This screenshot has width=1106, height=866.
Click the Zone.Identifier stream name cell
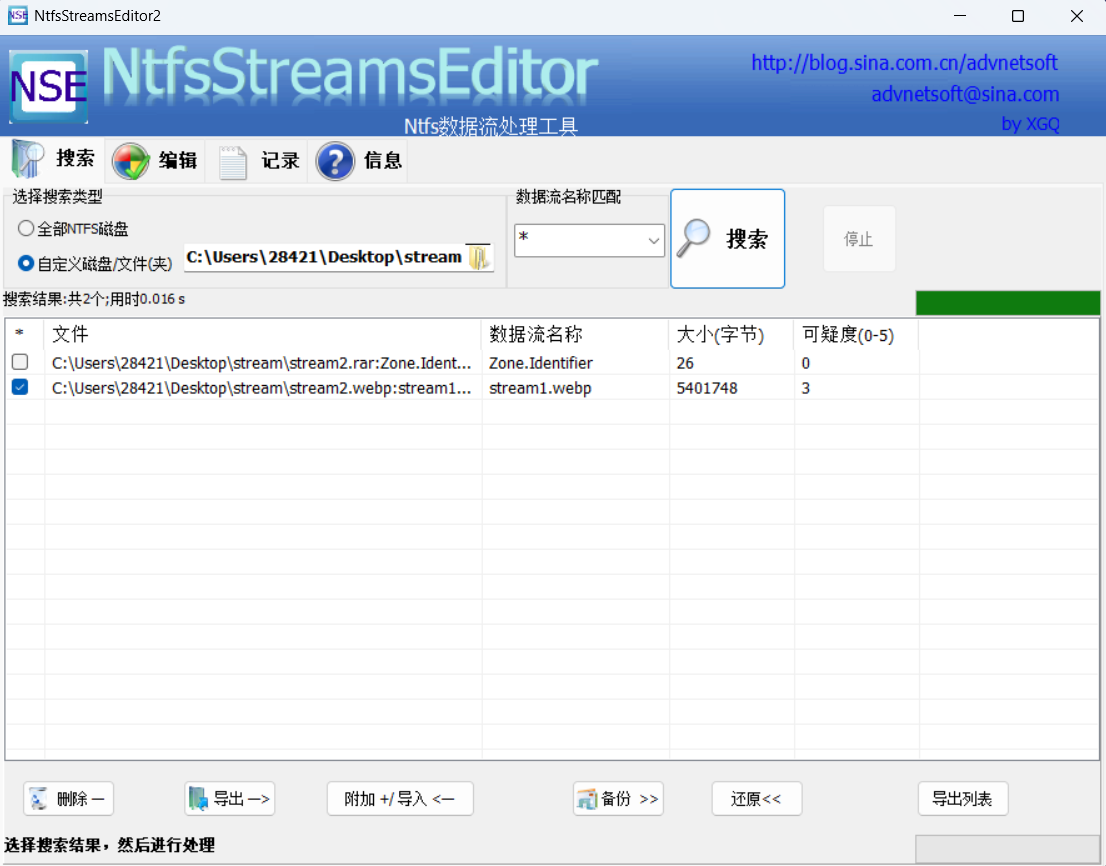point(541,363)
